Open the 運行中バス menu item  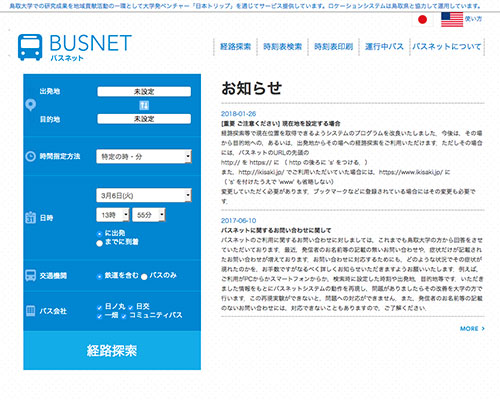tap(384, 47)
